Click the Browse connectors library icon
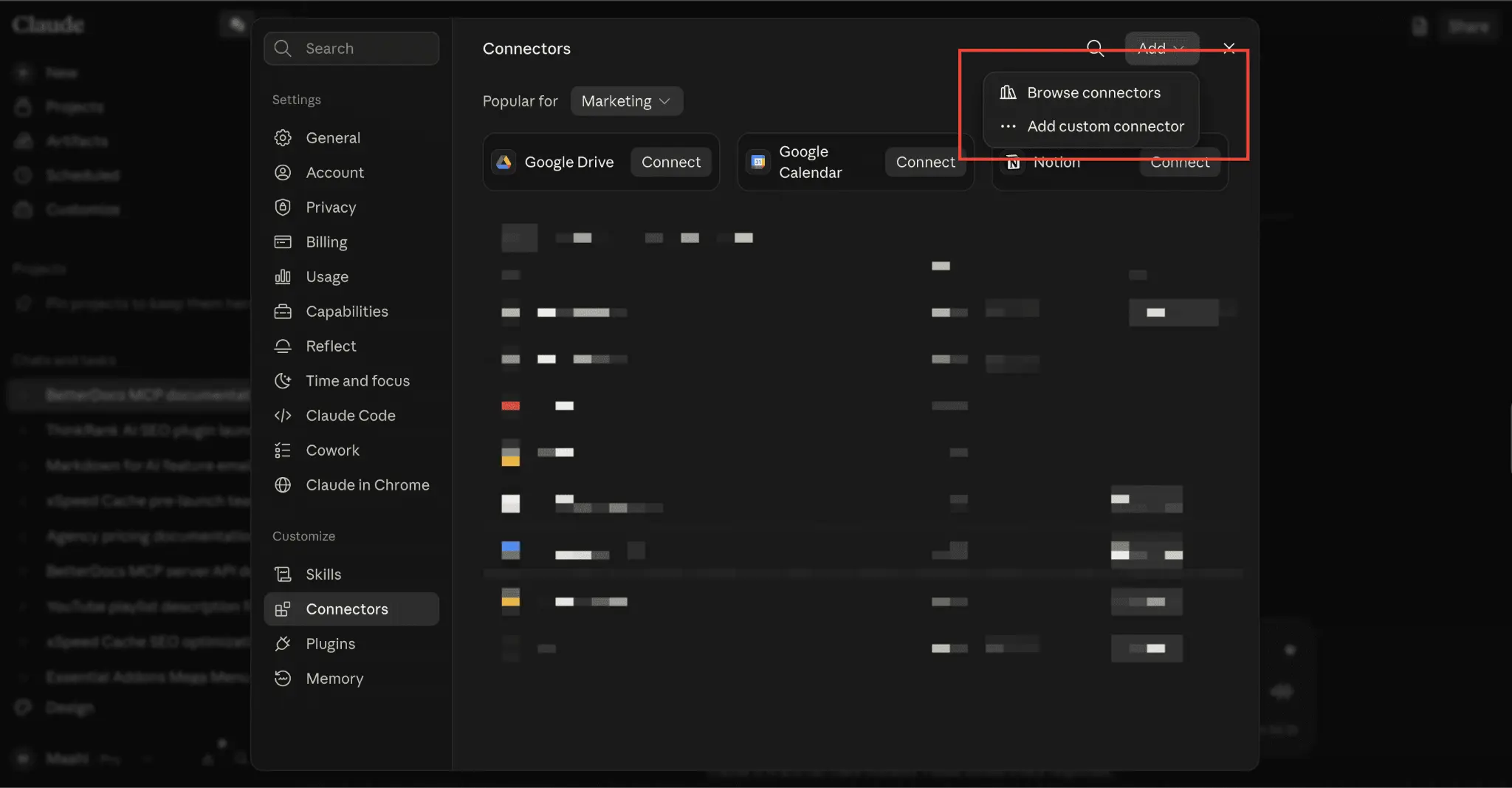1512x788 pixels. (1008, 92)
